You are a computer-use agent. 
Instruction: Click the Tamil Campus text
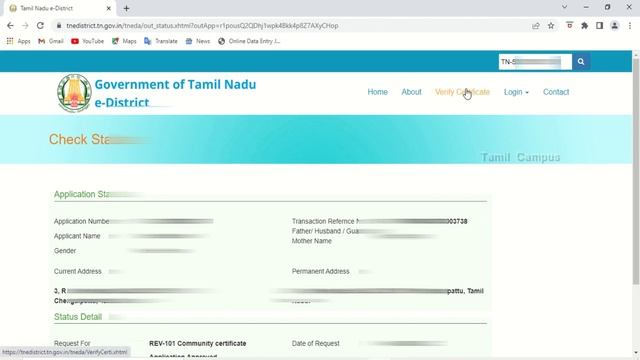click(x=520, y=158)
